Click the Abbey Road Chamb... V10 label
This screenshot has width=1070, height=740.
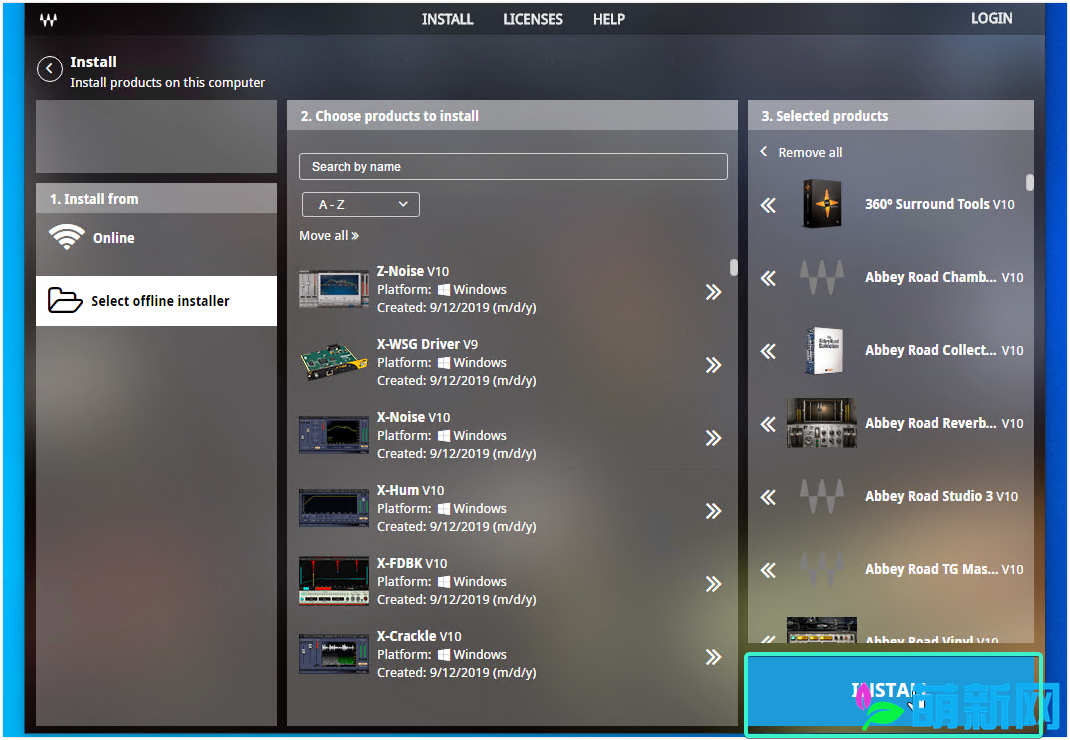944,277
